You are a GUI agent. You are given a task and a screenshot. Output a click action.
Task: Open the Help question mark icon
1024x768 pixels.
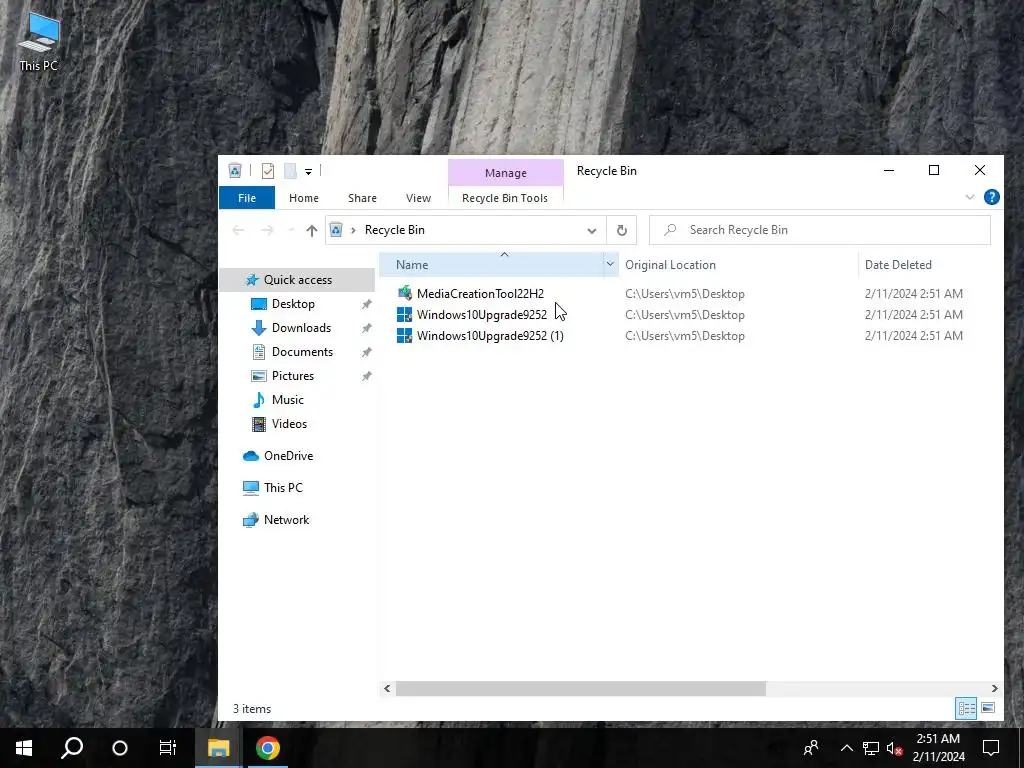coord(991,197)
